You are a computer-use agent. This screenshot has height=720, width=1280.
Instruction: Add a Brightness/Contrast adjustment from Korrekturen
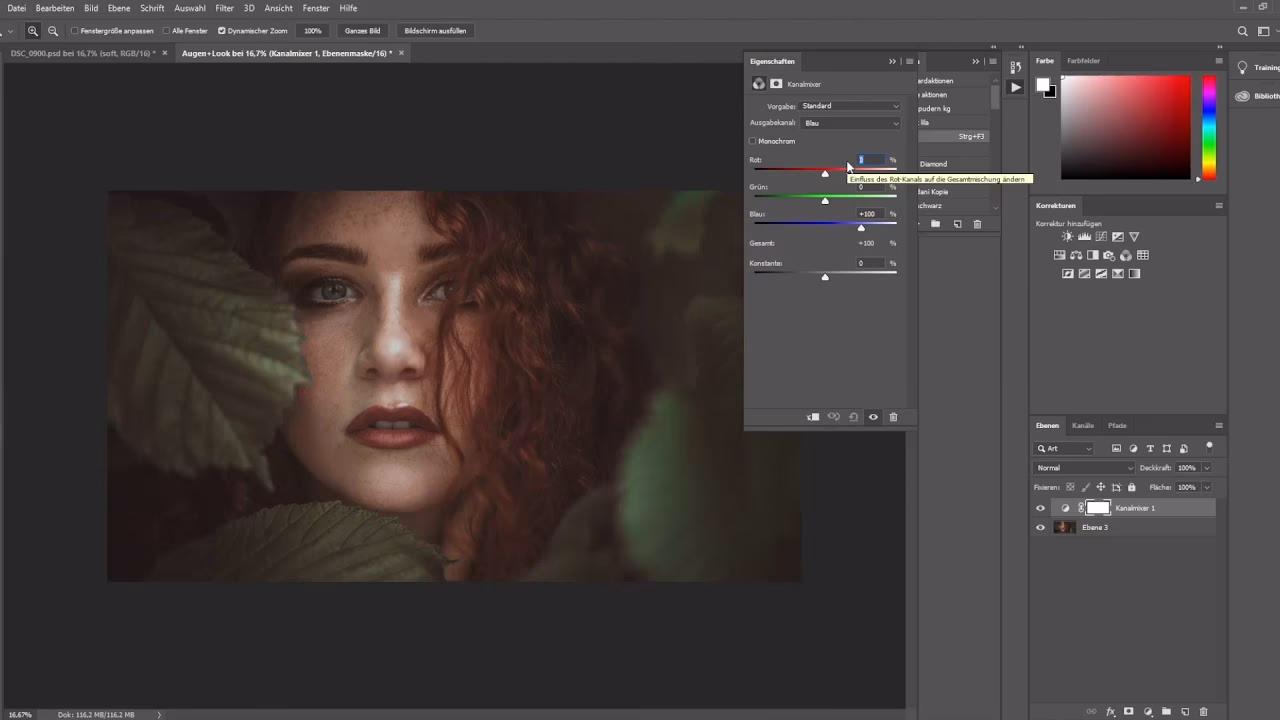(x=1067, y=237)
